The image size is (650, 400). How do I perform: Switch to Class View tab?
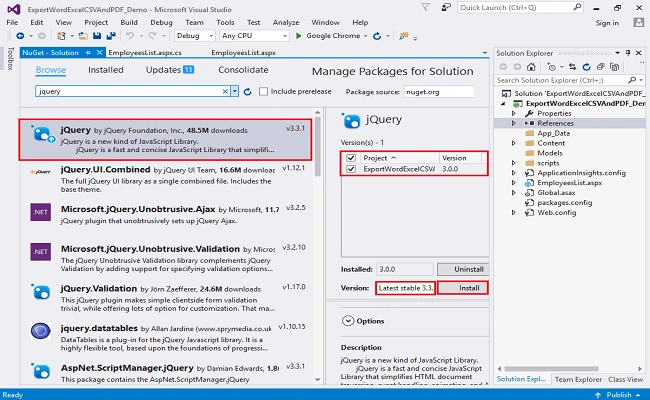coord(625,379)
